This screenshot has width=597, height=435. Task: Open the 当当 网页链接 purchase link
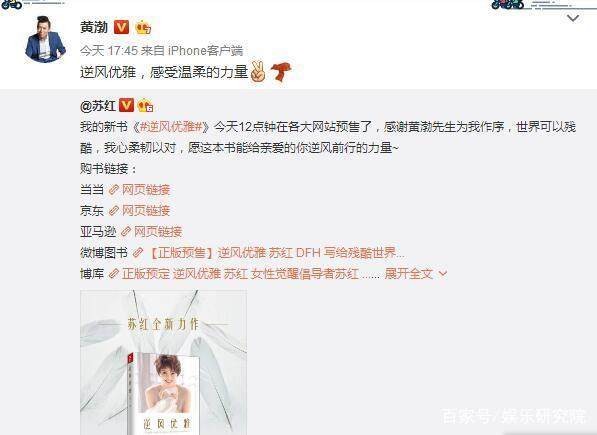pos(139,190)
